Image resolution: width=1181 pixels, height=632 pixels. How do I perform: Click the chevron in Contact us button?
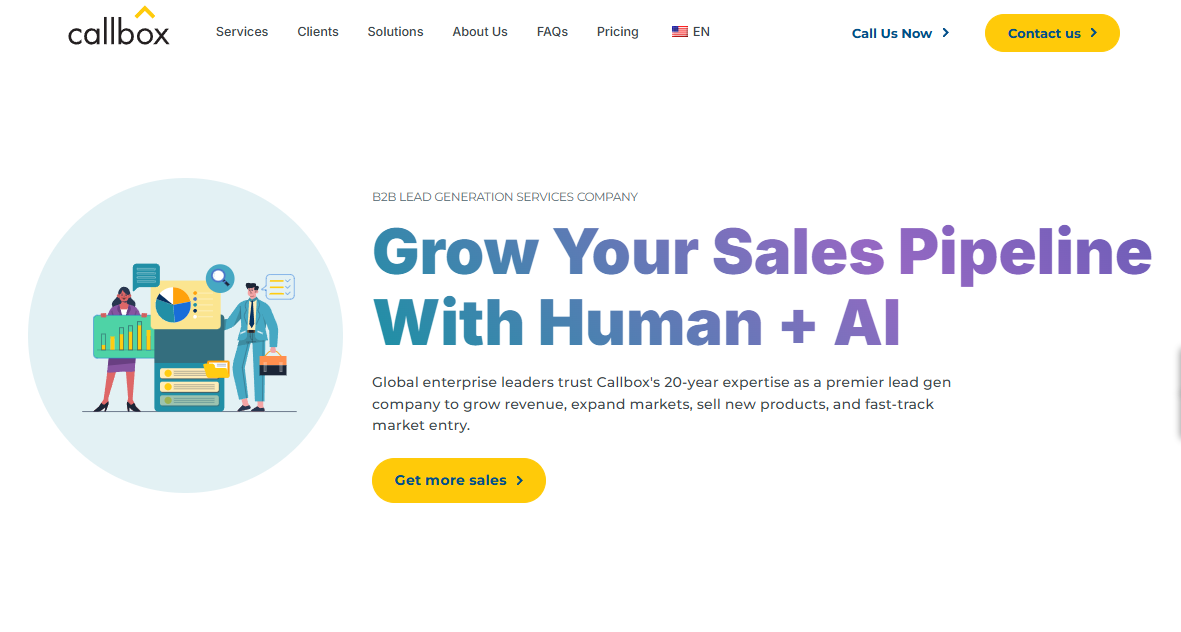[x=1094, y=33]
